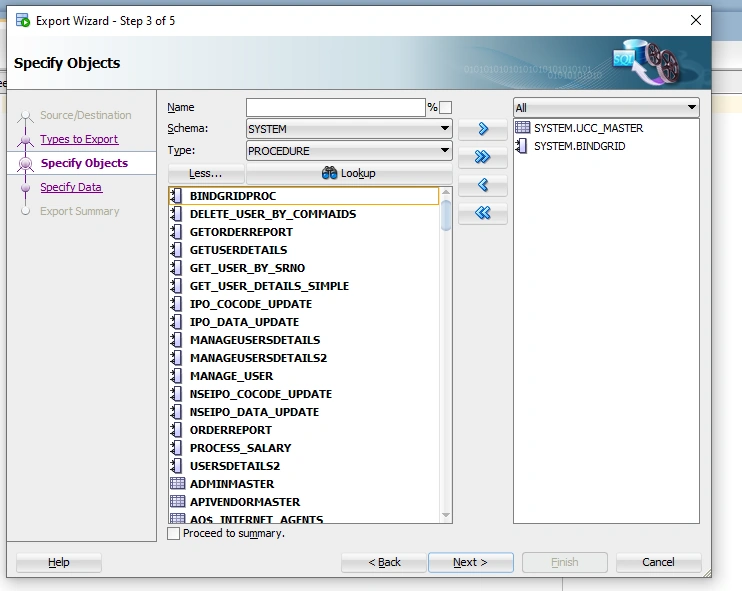Click the double right arrow to add all objects
The image size is (742, 591).
click(483, 157)
